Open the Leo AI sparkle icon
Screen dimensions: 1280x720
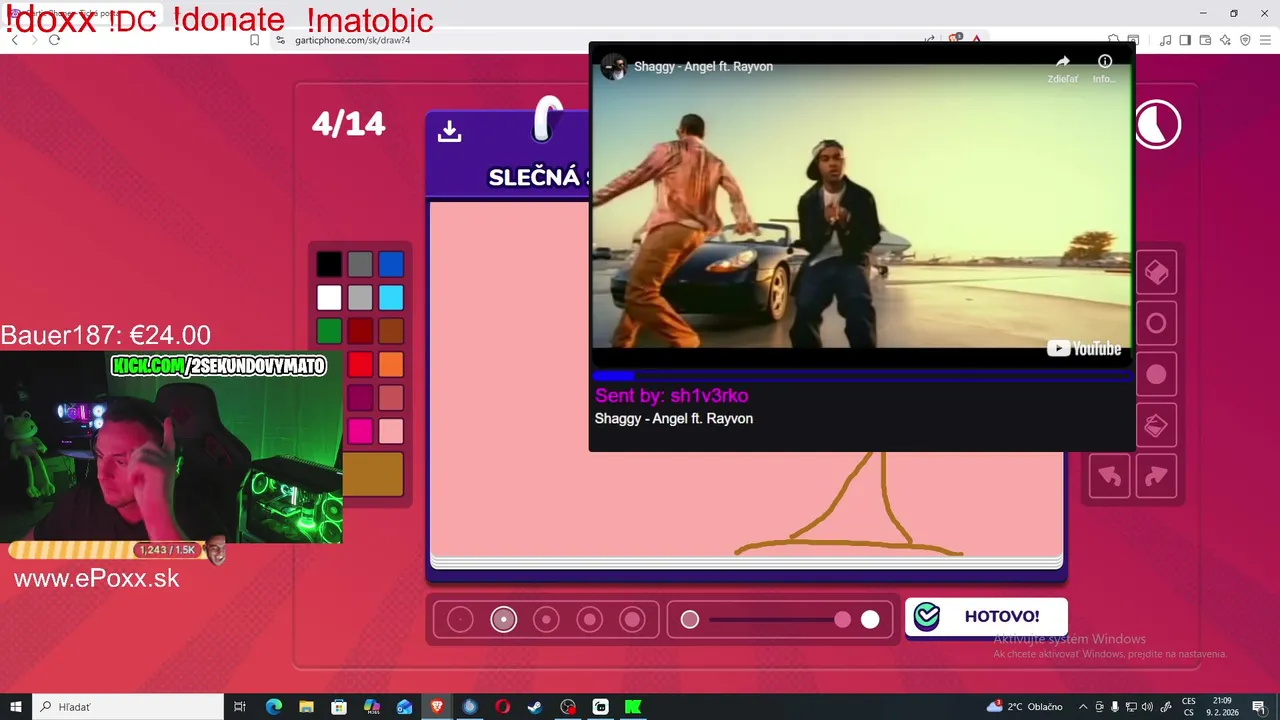[x=1225, y=40]
